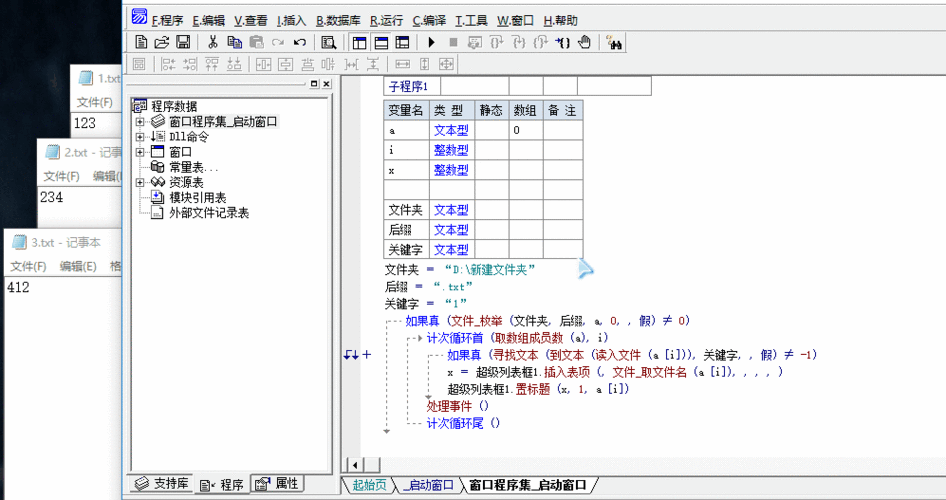Switch to the 属性 panel tab
This screenshot has height=500, width=946.
277,484
